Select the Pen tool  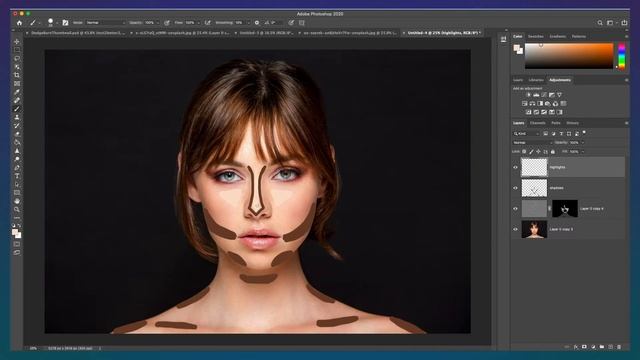point(17,168)
